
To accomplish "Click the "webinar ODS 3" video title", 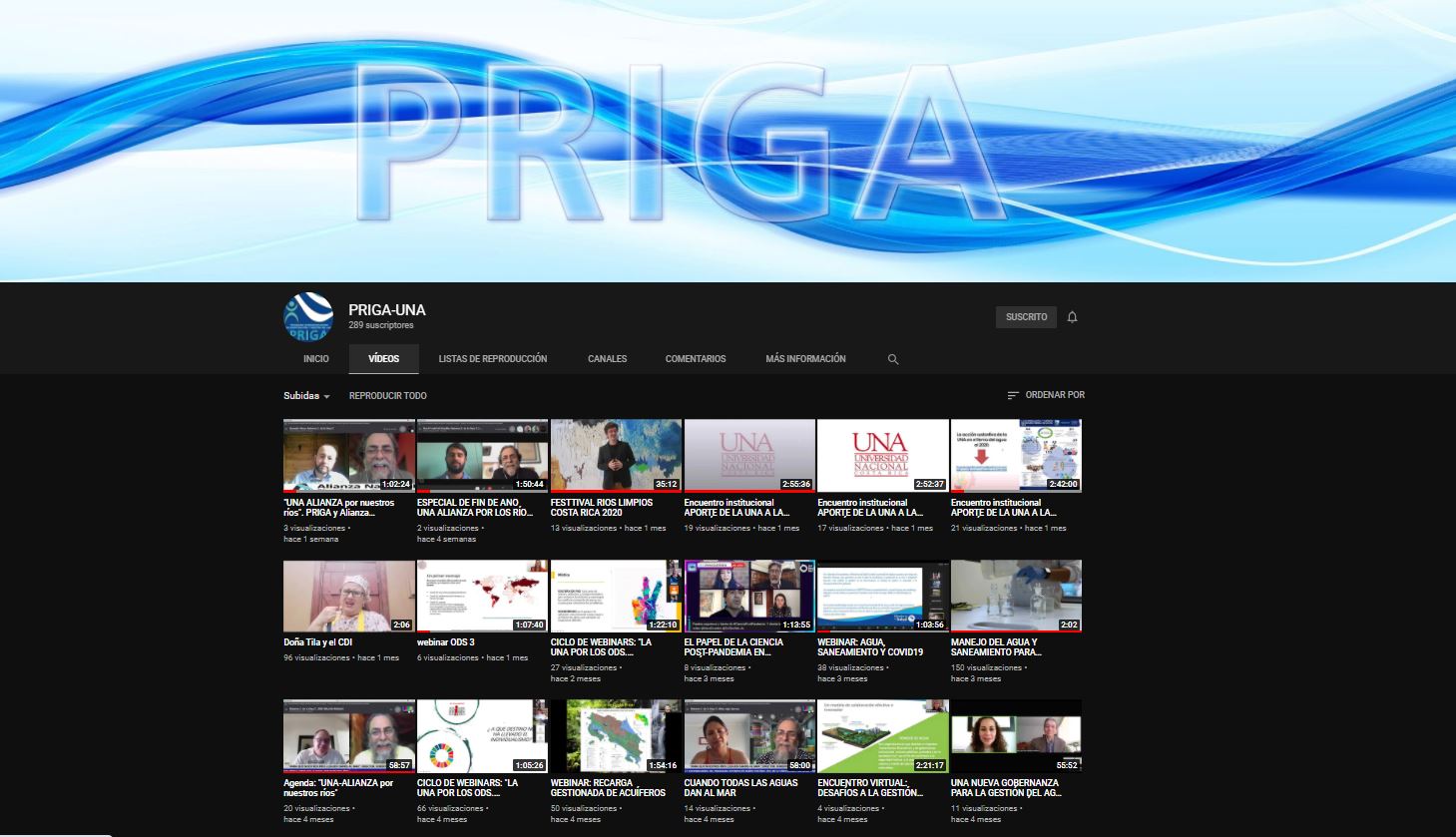I will click(446, 642).
